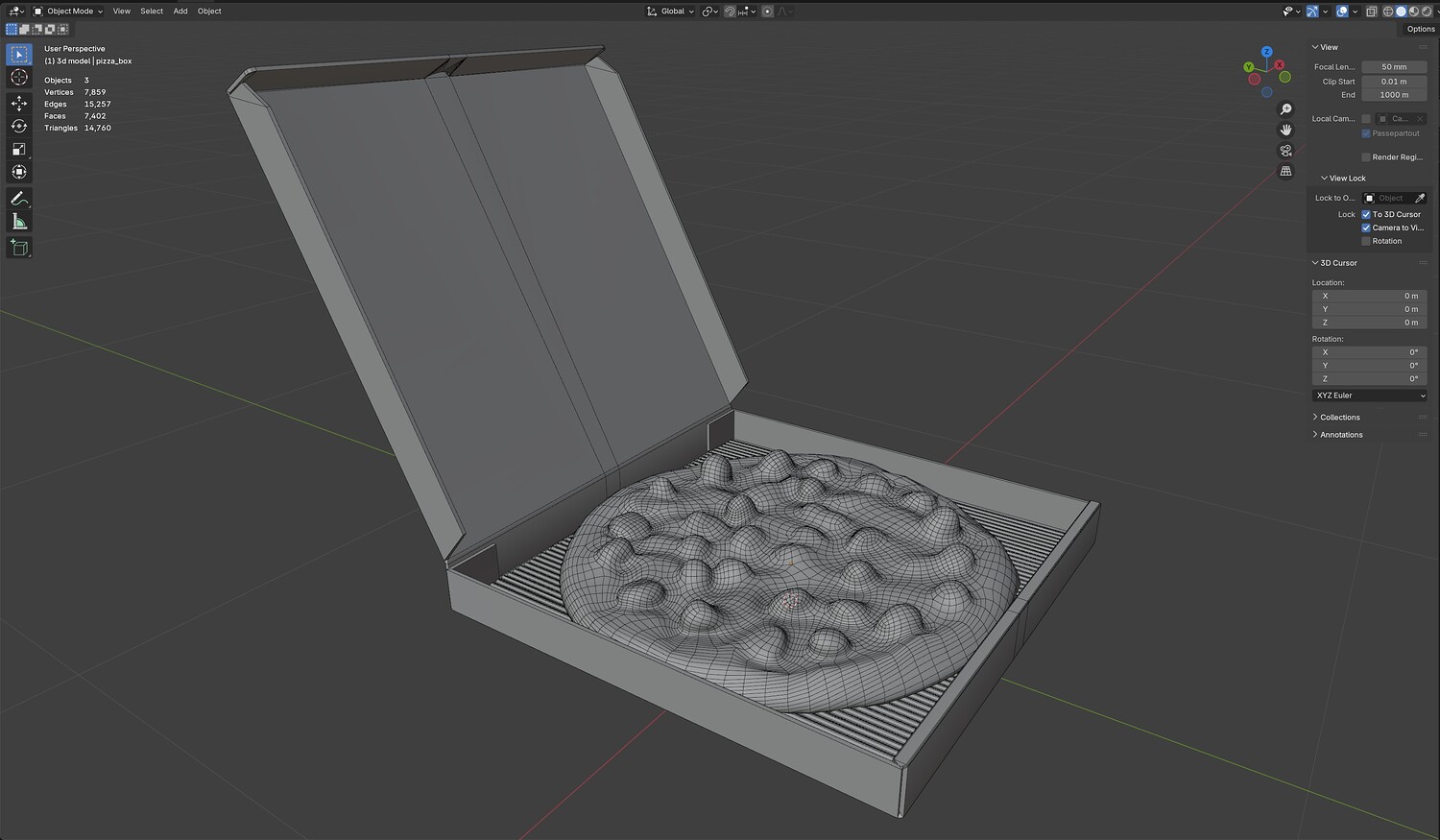Screen dimensions: 1440x840
Task: Open the View menu
Action: pos(122,12)
